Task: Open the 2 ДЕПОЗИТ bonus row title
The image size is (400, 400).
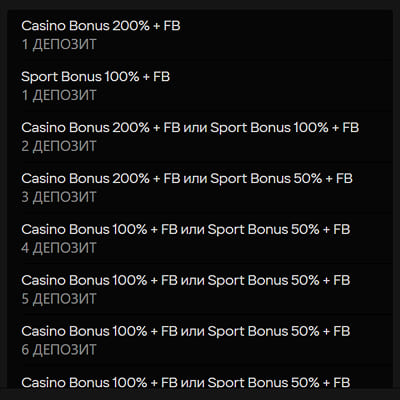Action: 190,128
